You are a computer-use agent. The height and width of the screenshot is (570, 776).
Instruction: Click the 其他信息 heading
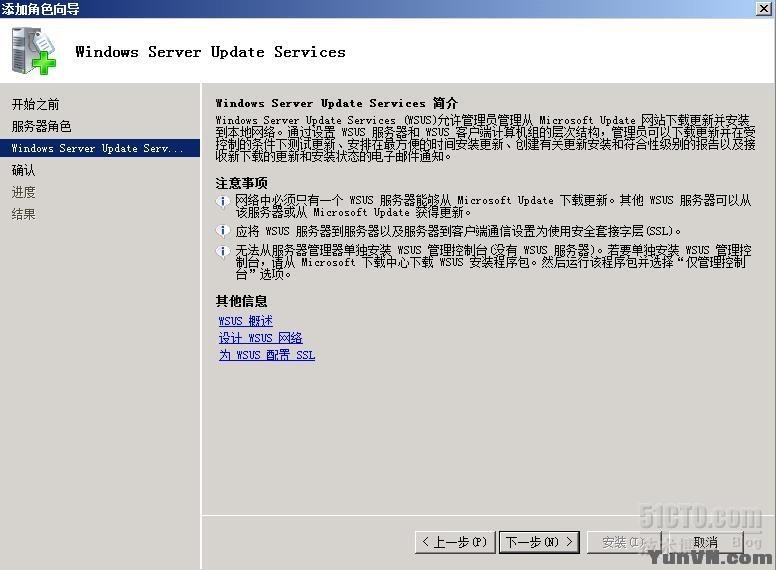pyautogui.click(x=242, y=301)
